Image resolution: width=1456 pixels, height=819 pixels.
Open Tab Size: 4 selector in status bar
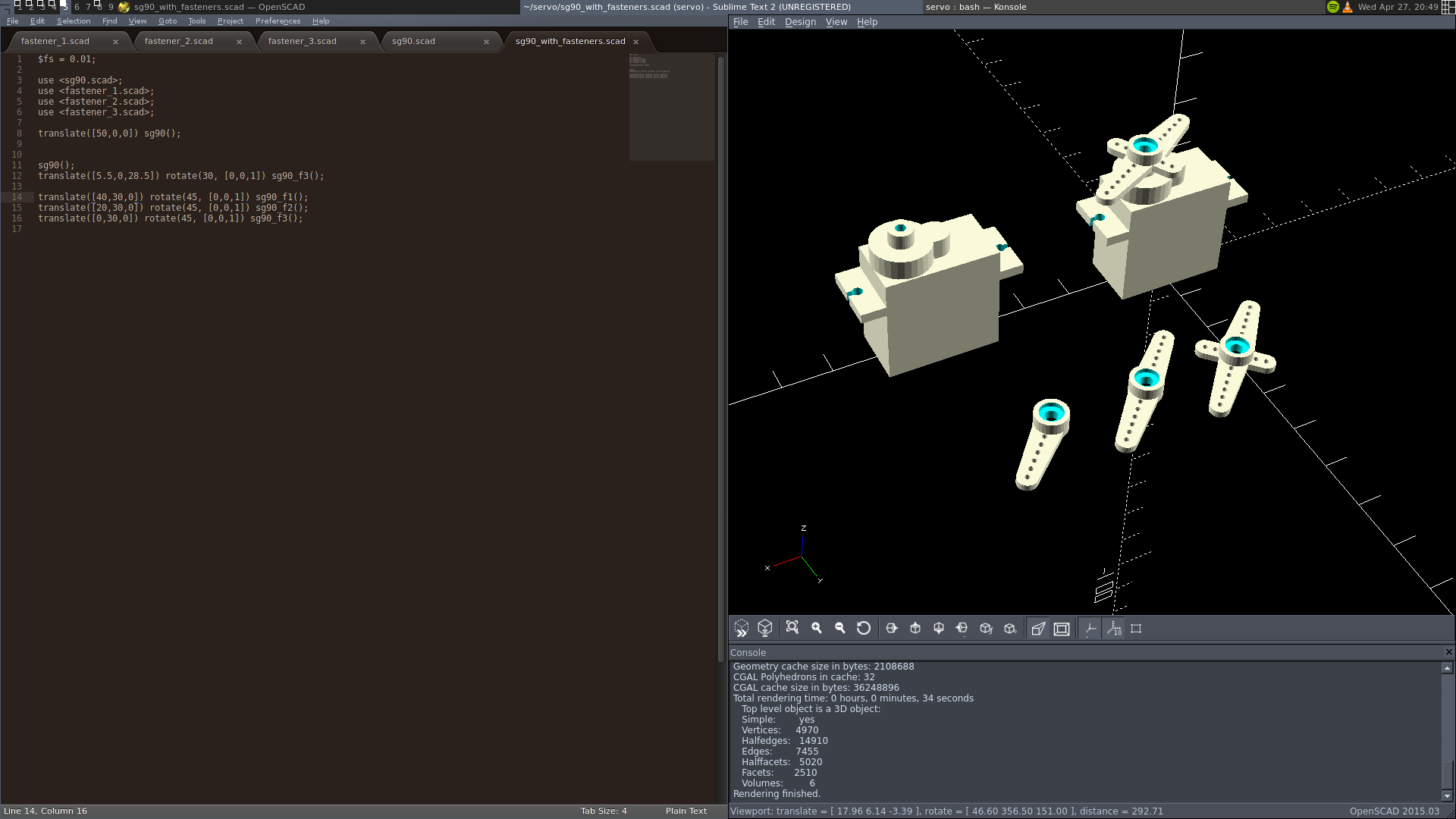tap(604, 811)
